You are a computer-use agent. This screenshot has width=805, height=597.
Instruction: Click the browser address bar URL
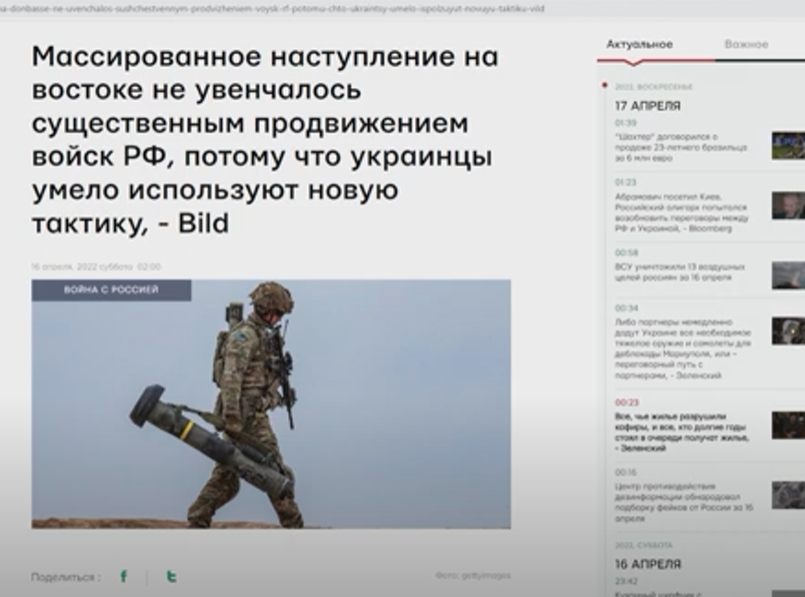click(272, 8)
